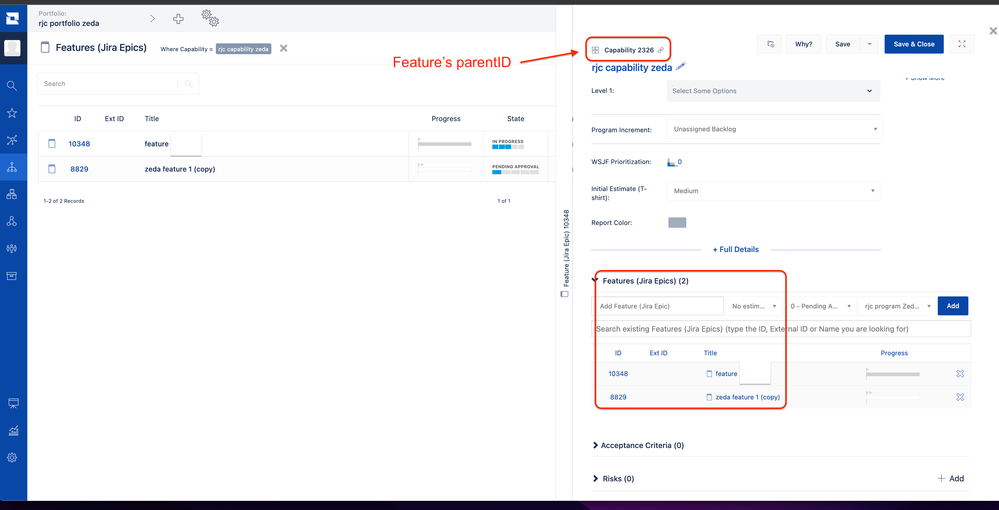
Task: Open the hierarchy tree sidebar icon
Action: tap(12, 168)
